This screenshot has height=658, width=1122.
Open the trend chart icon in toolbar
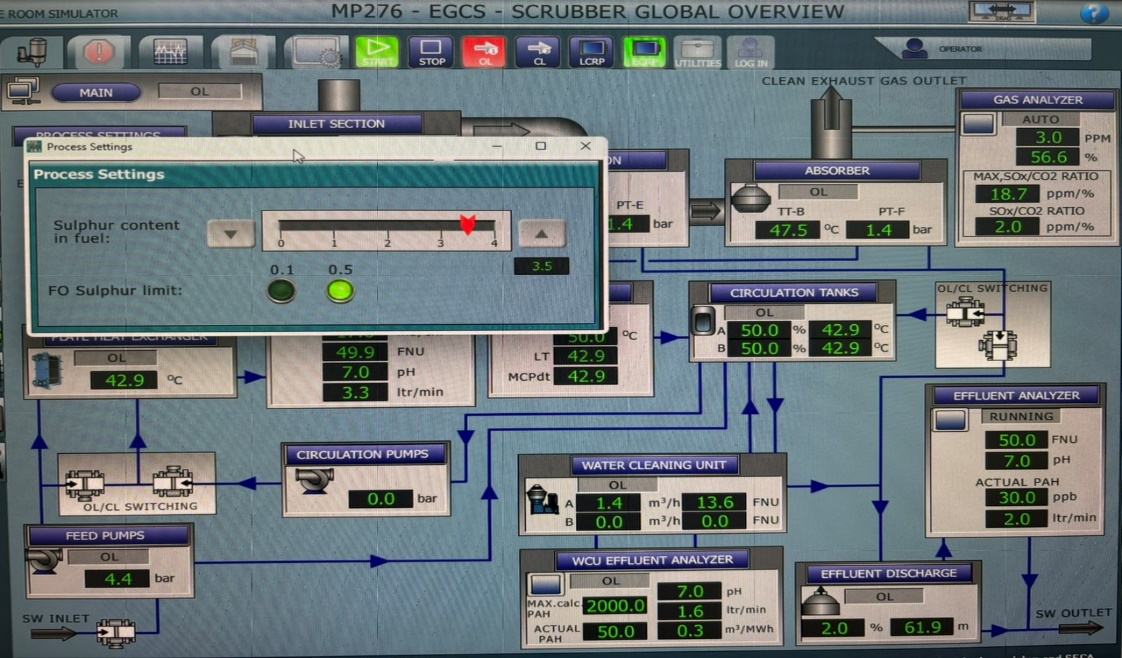pos(170,52)
